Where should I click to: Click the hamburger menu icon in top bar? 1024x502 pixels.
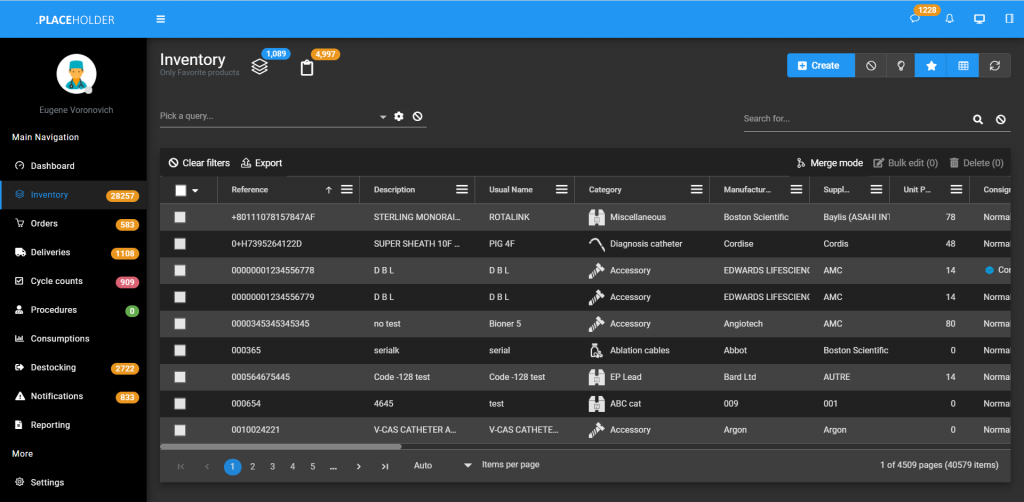[161, 19]
